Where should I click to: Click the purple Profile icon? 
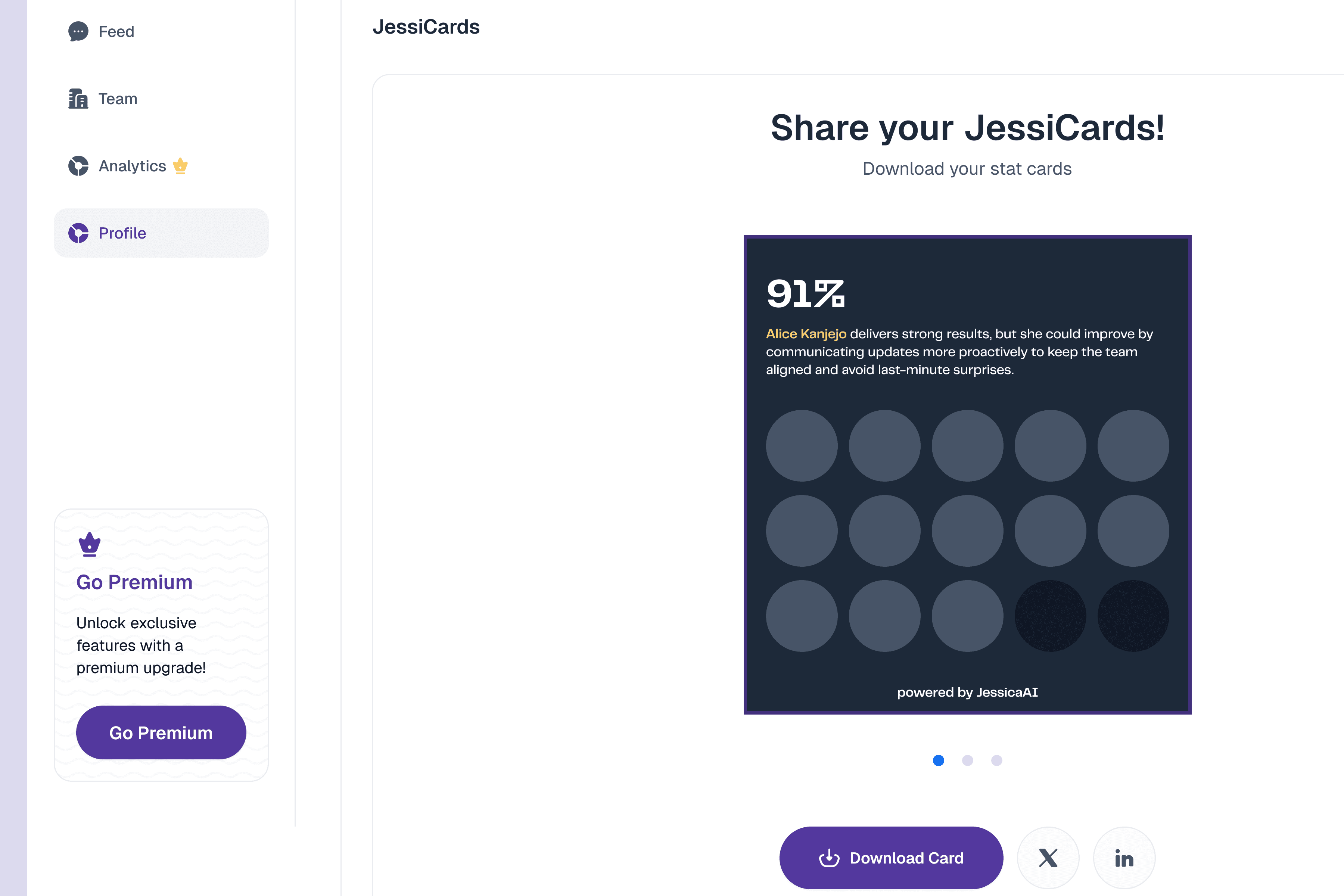pyautogui.click(x=78, y=233)
